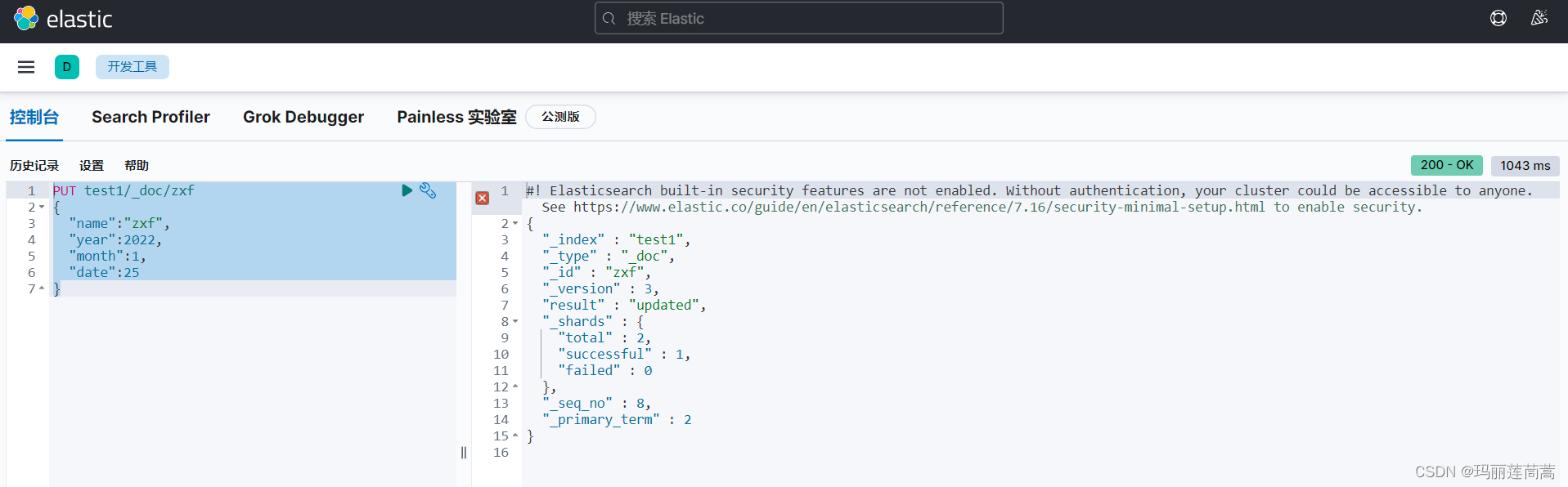Screen dimensions: 1568x487
Task: Click the search magnifier icon
Action: [609, 18]
